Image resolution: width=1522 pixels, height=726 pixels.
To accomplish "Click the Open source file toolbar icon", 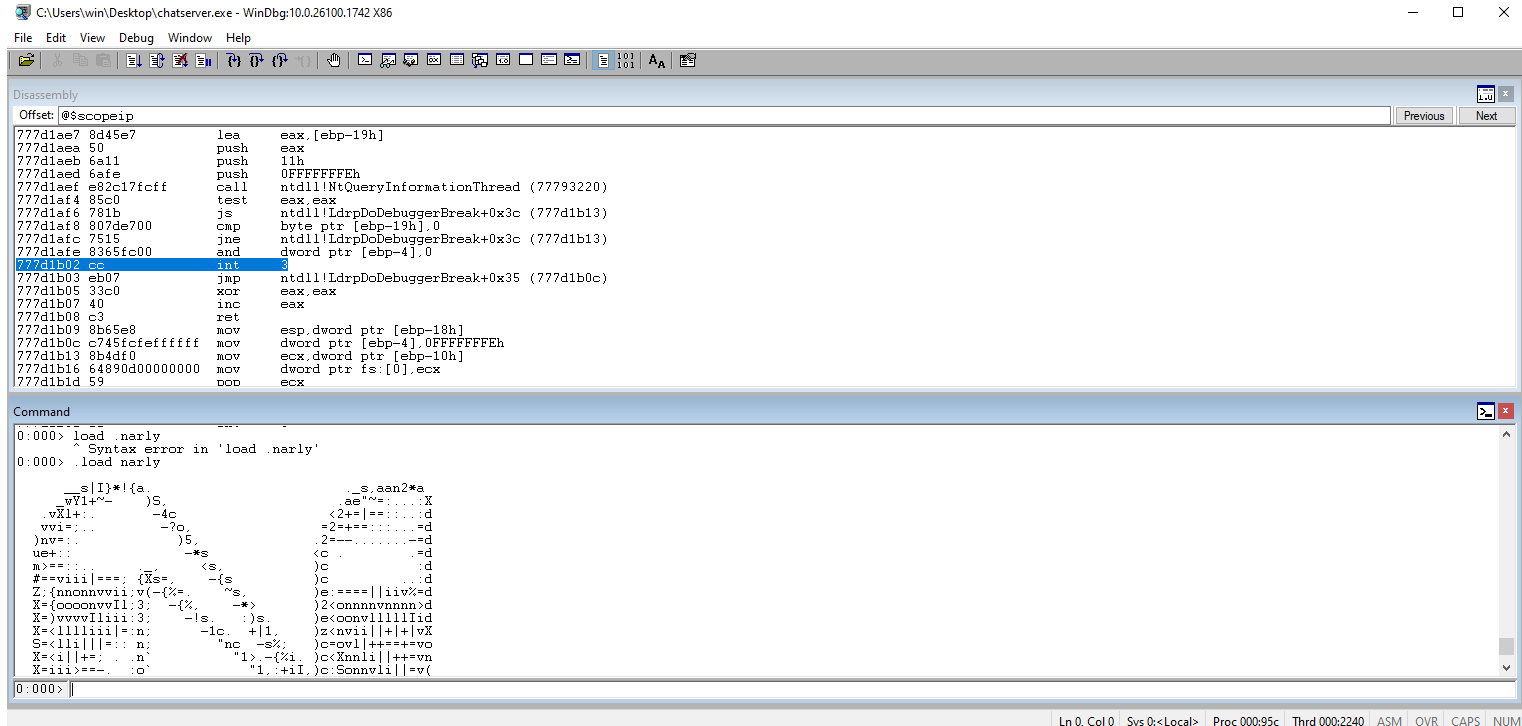I will (26, 61).
